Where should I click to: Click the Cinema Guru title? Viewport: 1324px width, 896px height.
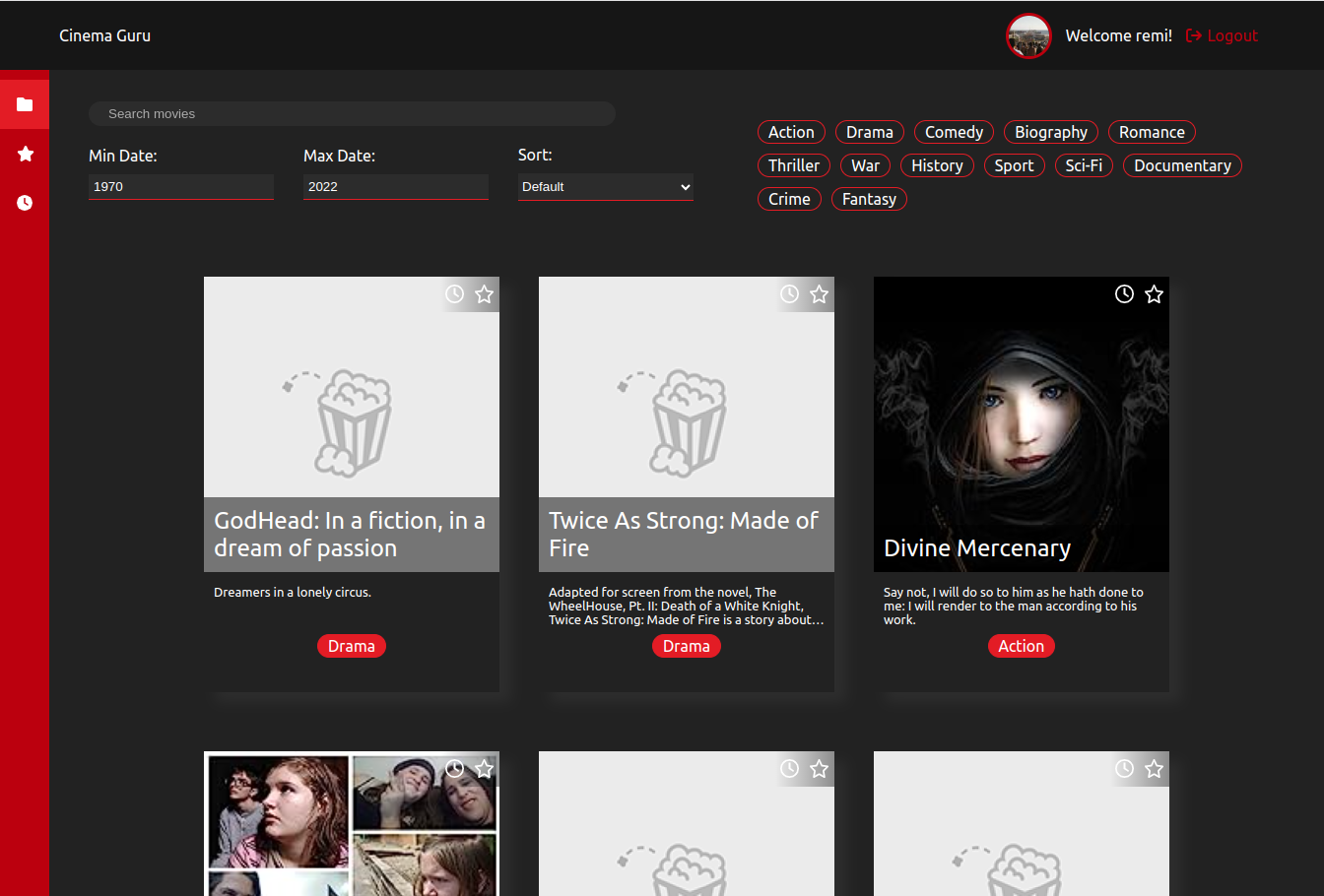coord(104,35)
